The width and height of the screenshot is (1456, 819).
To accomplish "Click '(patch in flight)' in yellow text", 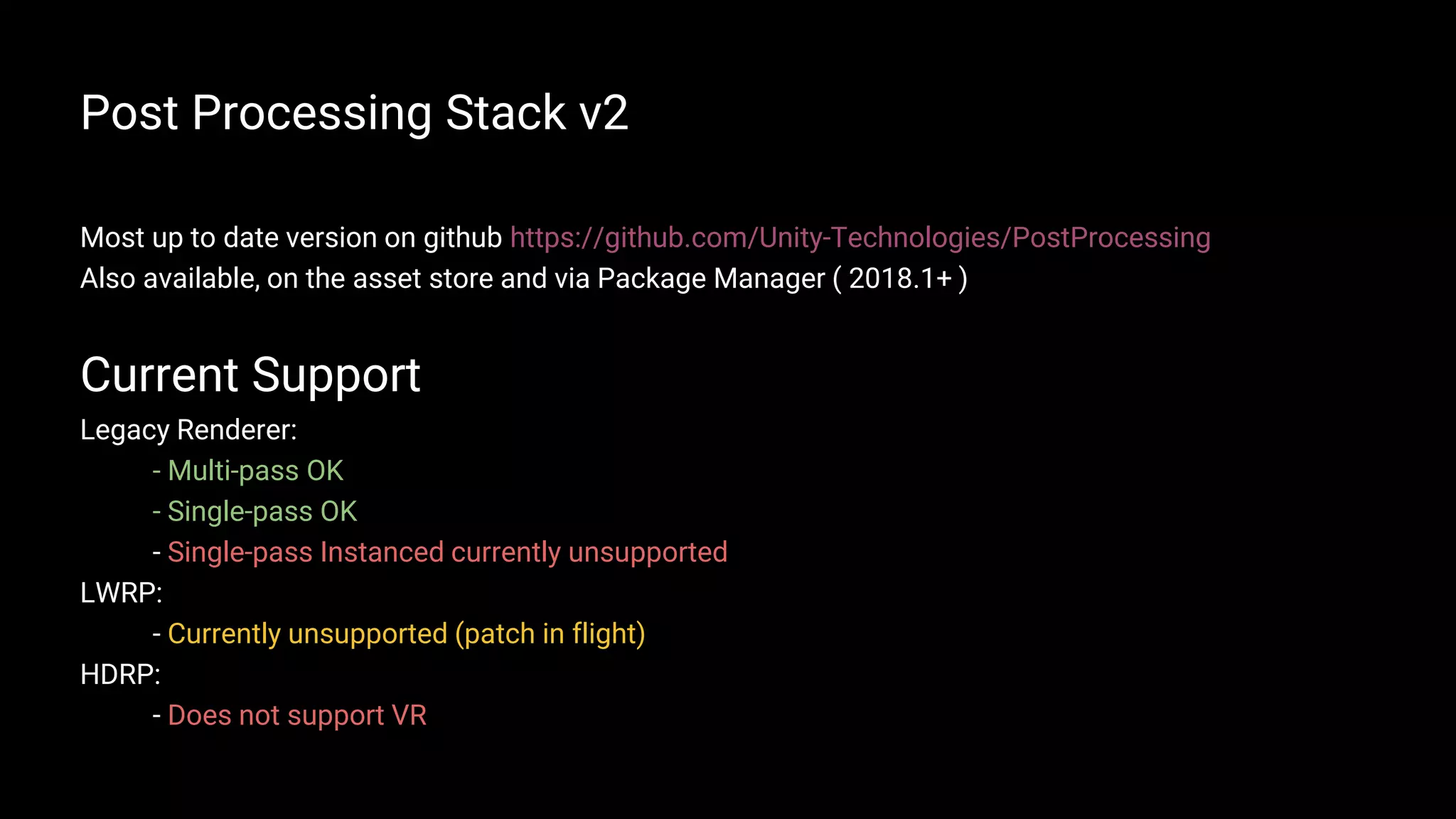I will [x=550, y=634].
